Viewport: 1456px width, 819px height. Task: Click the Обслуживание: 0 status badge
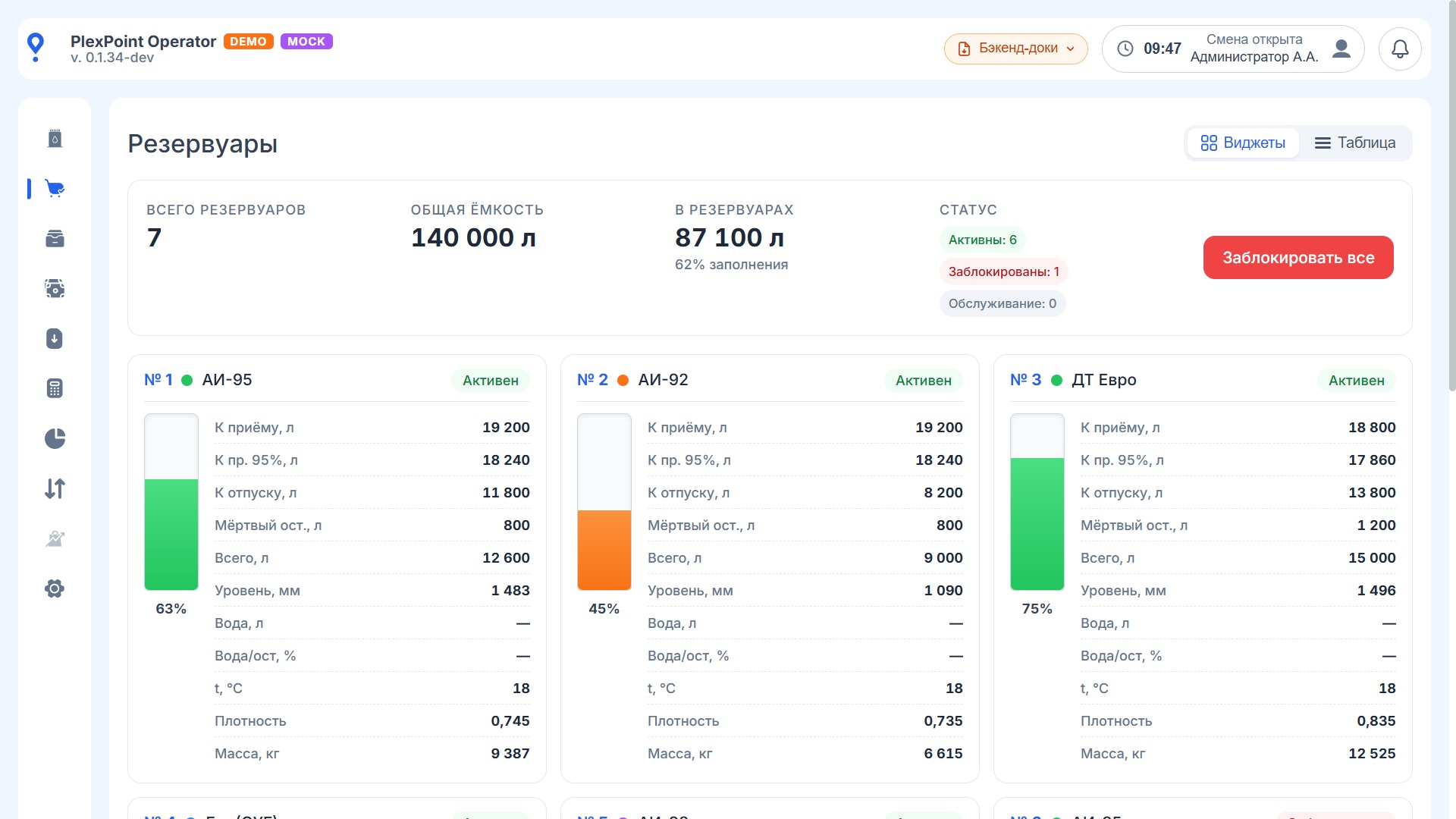[x=1003, y=303]
